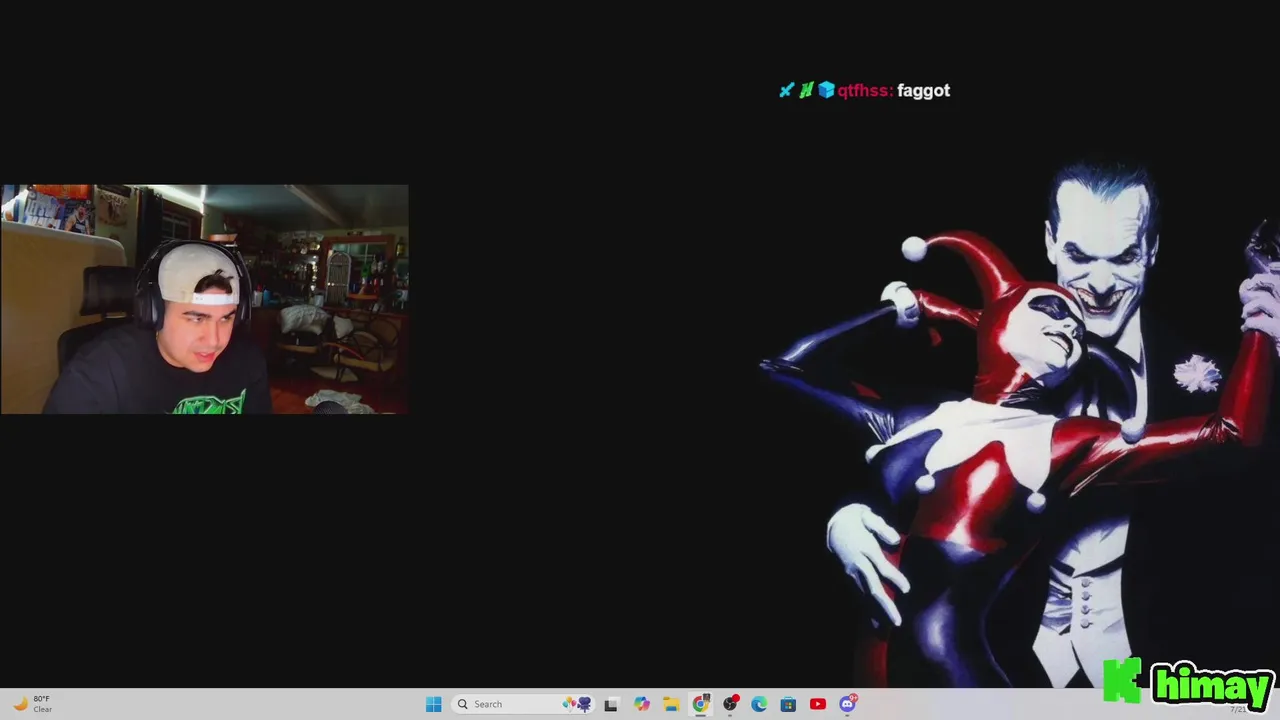Screen dimensions: 1280x720
Task: Open OBS Studio from the taskbar
Action: pos(730,704)
